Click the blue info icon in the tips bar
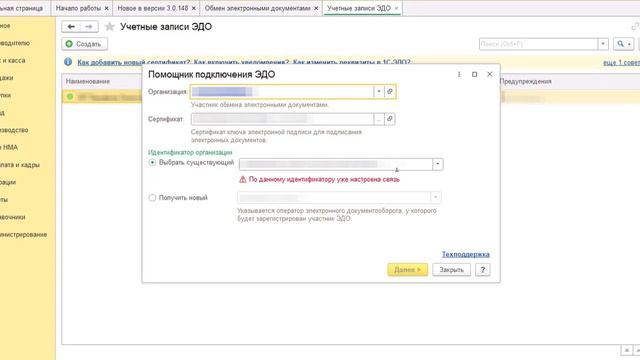 pyautogui.click(x=68, y=62)
